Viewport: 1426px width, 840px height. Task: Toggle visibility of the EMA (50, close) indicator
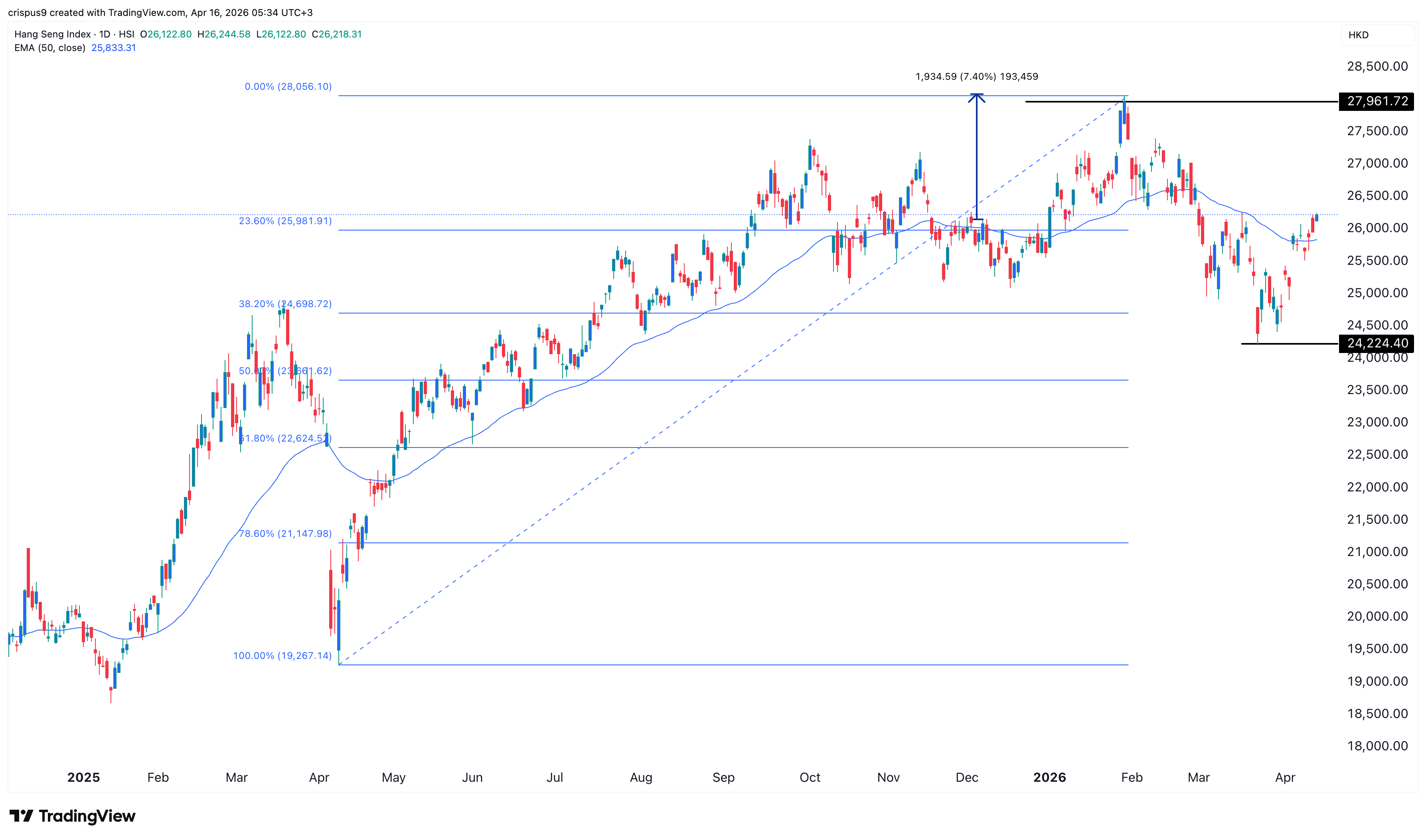[51, 48]
